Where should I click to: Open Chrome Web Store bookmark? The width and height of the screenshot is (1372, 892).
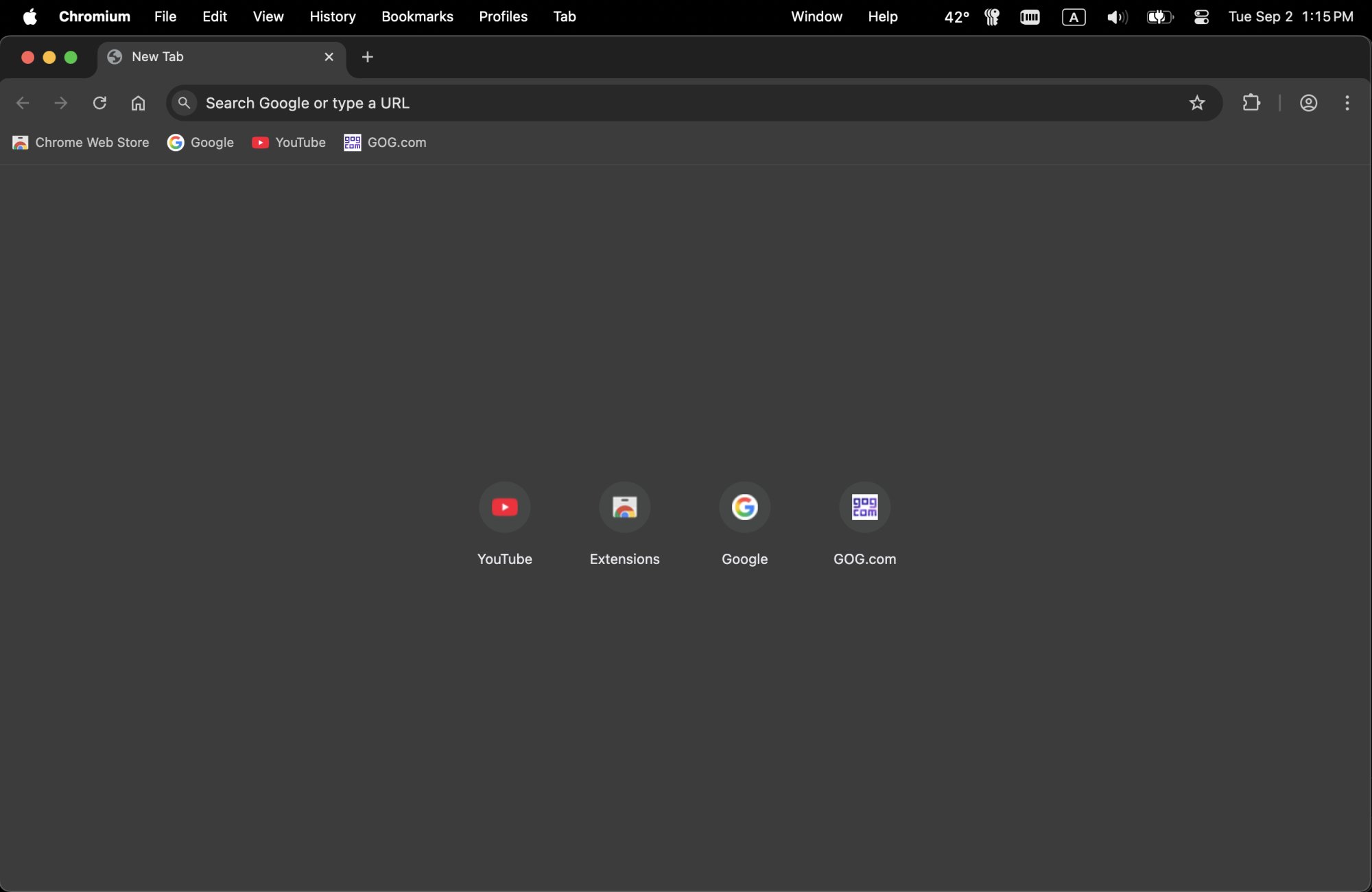pyautogui.click(x=81, y=143)
